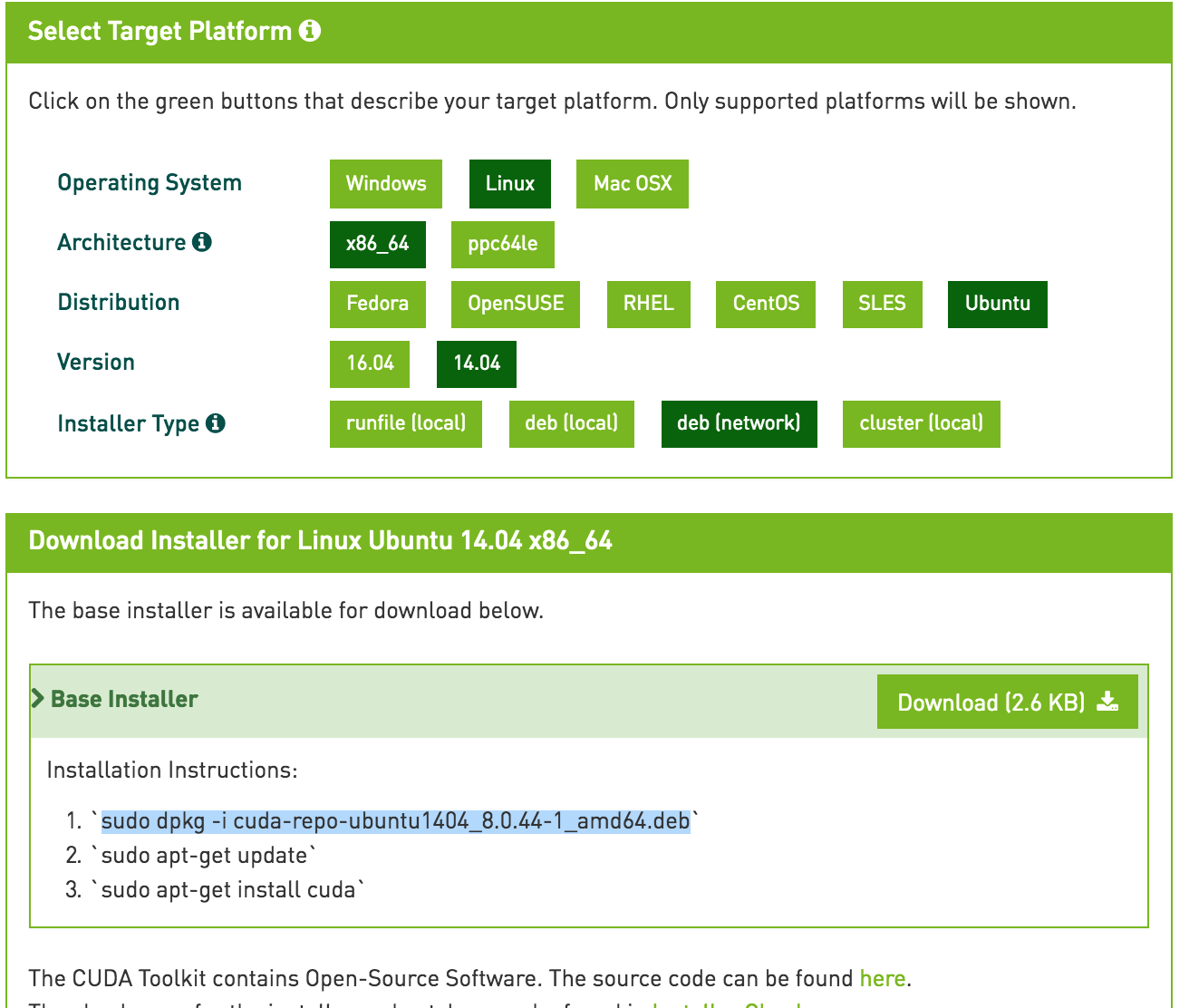The image size is (1189, 1008).
Task: Select the Linux operating system
Action: [x=510, y=184]
